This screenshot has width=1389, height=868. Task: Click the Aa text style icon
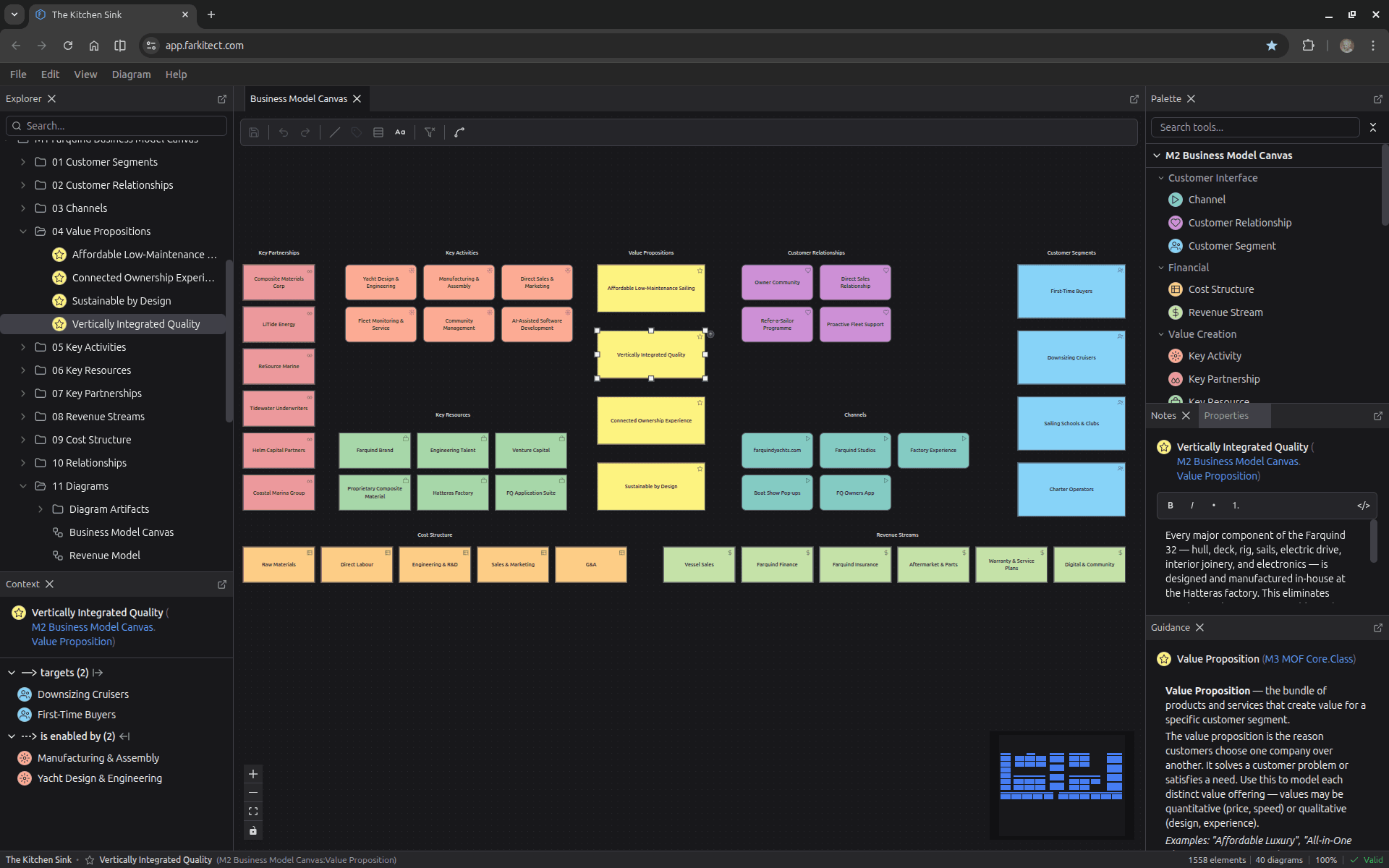point(400,132)
